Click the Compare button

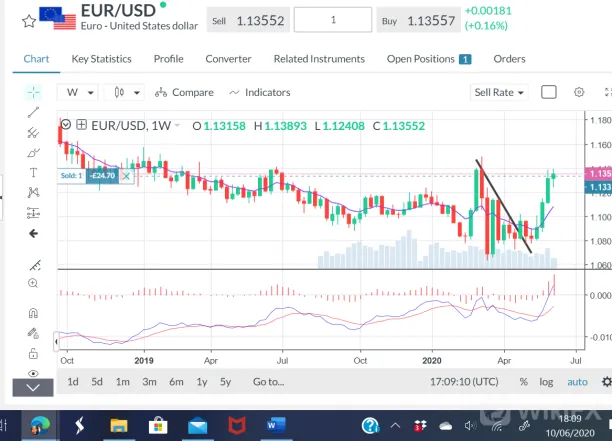tap(184, 92)
